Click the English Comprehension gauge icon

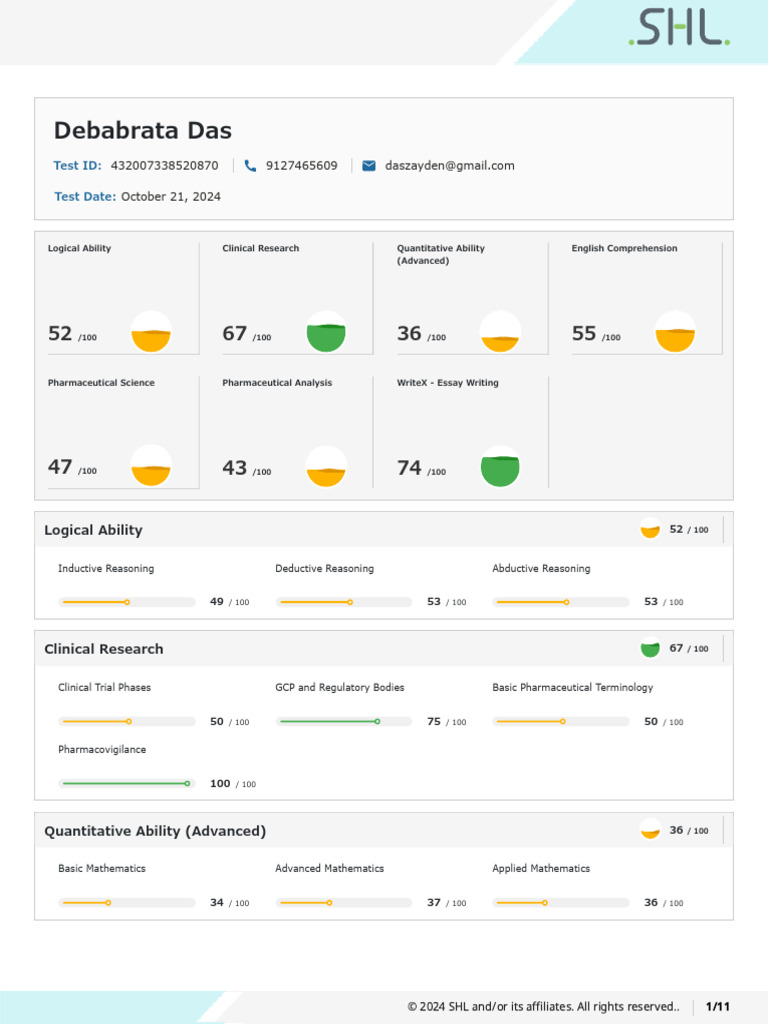[x=675, y=332]
